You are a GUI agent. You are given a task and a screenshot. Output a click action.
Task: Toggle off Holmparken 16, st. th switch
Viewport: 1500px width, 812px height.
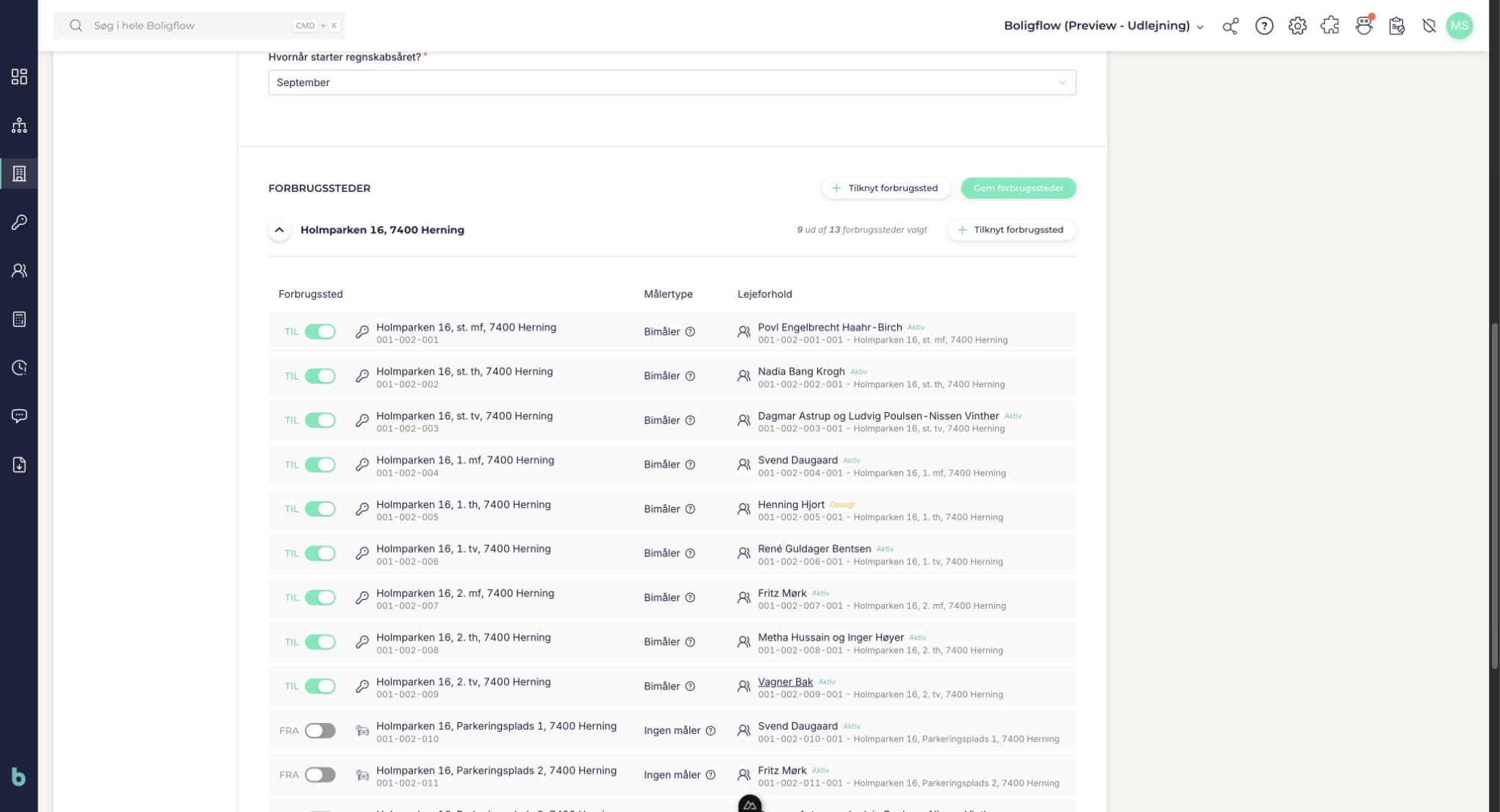(x=320, y=376)
